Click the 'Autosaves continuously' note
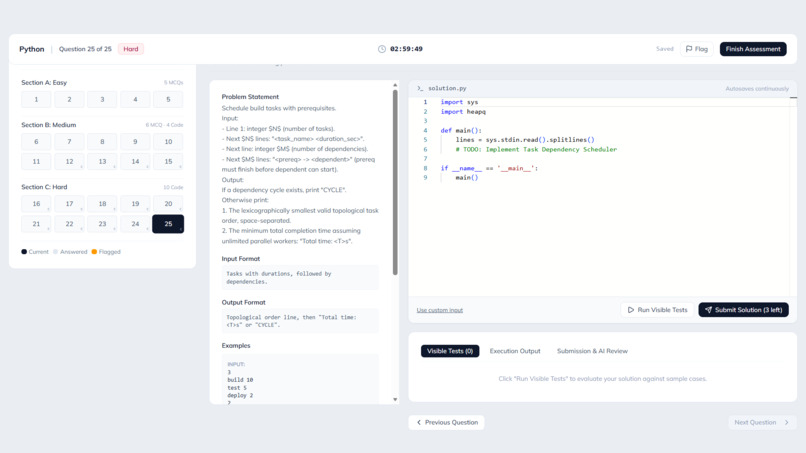This screenshot has width=806, height=453. 757,89
